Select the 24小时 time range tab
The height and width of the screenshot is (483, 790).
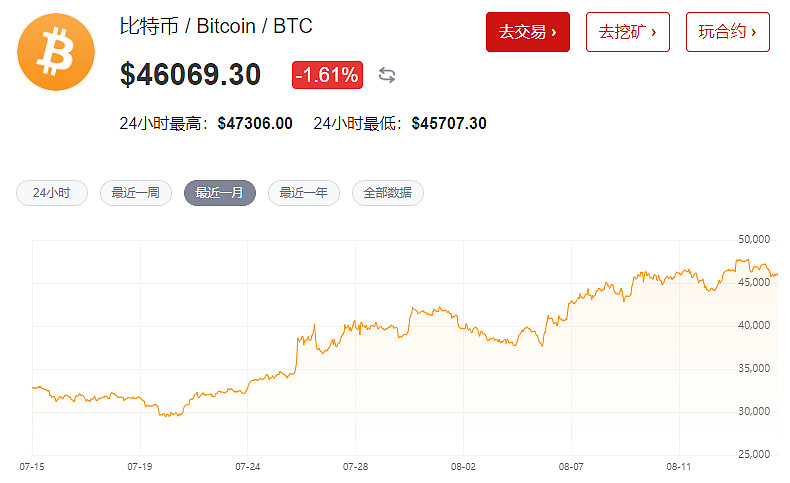(x=52, y=193)
